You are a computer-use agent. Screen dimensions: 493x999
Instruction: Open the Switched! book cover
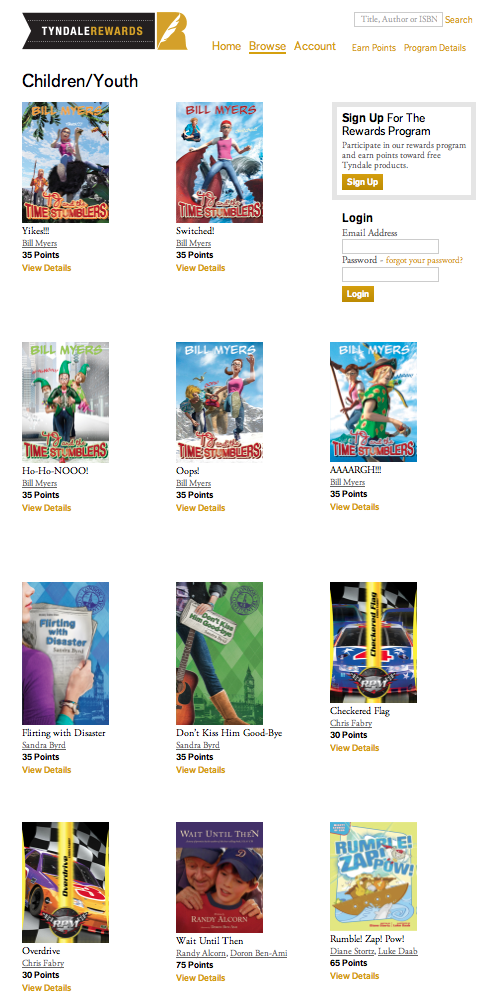tap(219, 162)
